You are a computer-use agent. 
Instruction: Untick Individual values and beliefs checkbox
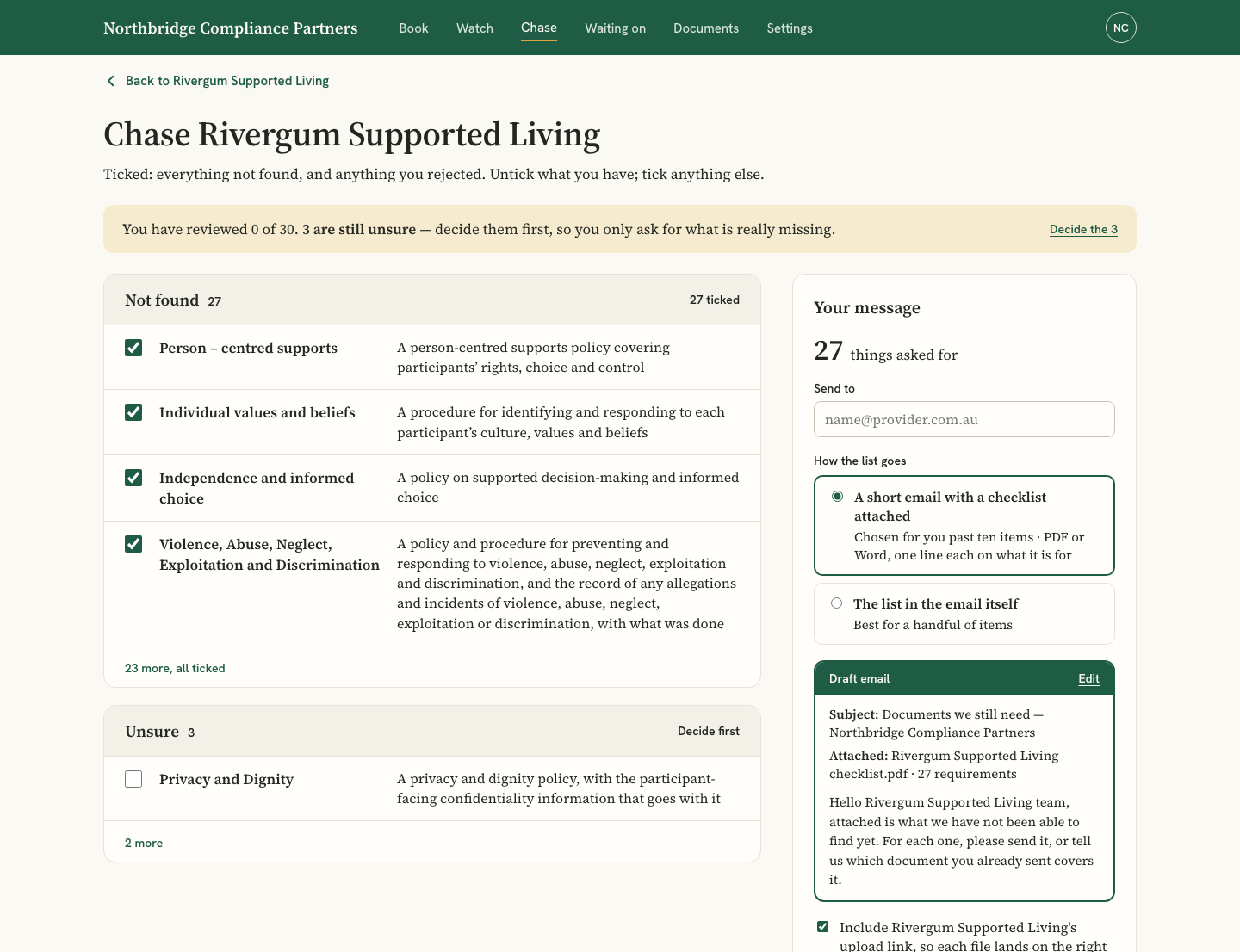[x=133, y=412]
